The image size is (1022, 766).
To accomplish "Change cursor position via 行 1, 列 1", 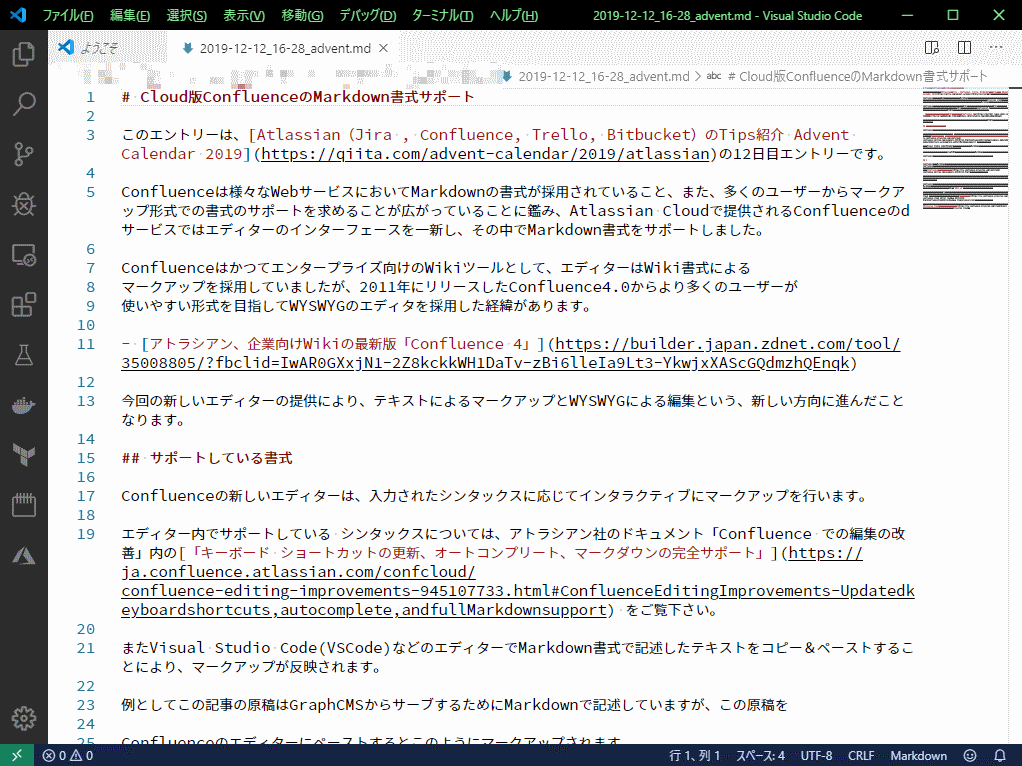I will pos(694,755).
